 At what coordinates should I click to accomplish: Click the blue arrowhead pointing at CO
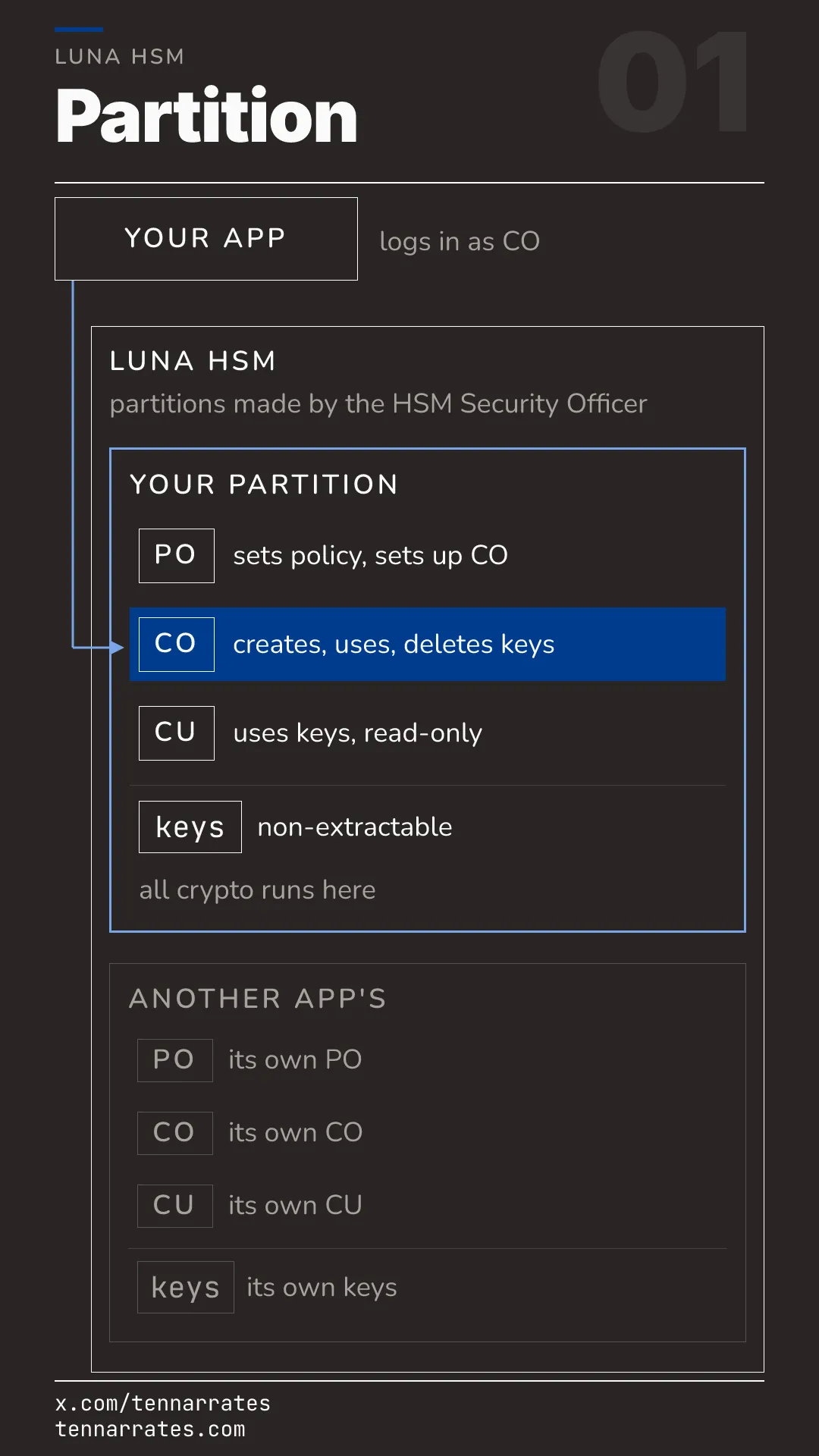click(x=117, y=647)
